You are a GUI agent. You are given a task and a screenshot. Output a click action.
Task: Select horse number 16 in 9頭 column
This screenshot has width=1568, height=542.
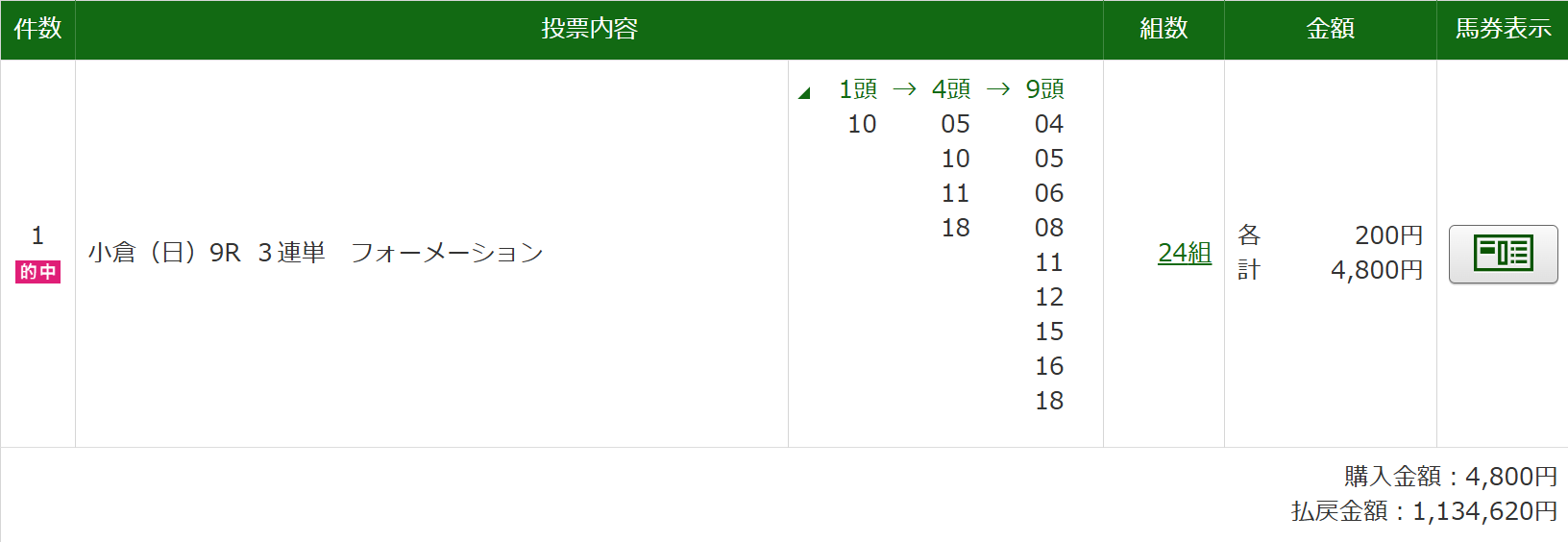[x=1049, y=366]
